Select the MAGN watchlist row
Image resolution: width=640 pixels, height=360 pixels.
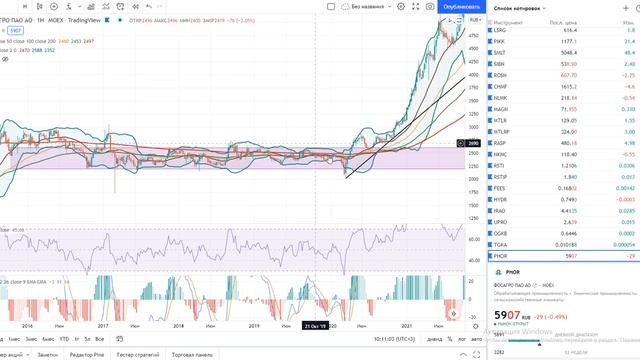pos(563,109)
